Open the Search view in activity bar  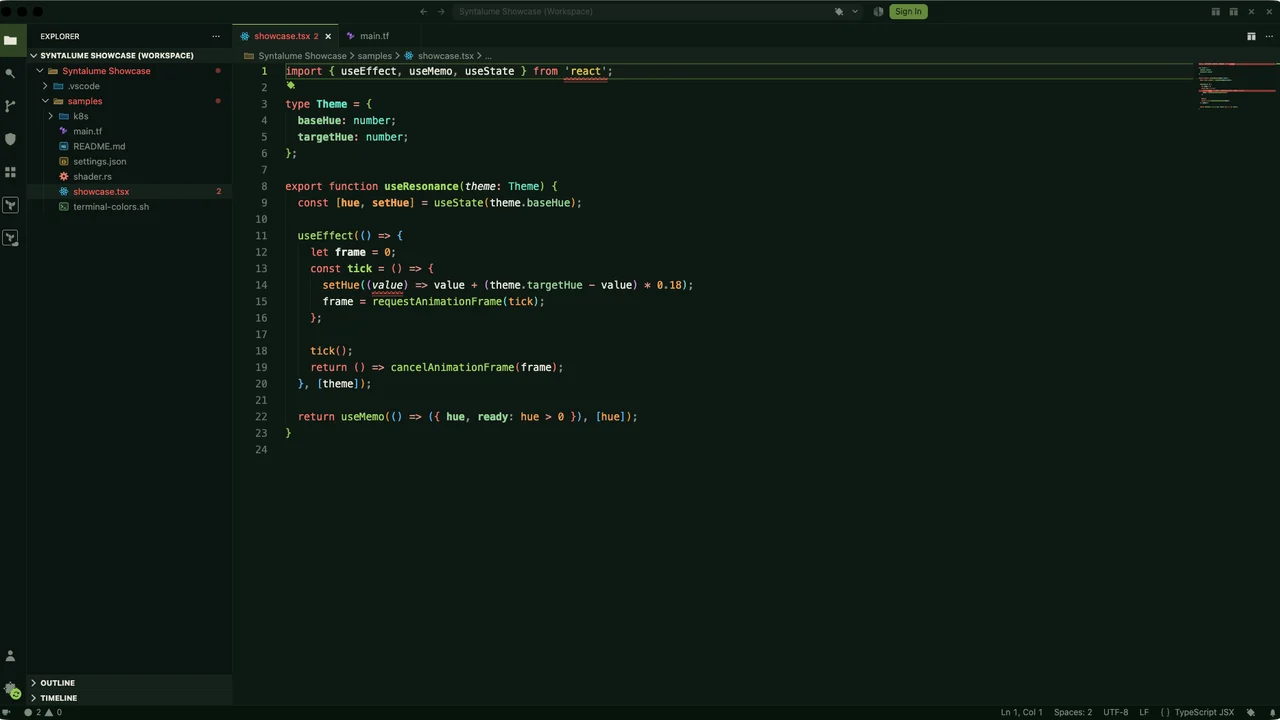click(10, 73)
